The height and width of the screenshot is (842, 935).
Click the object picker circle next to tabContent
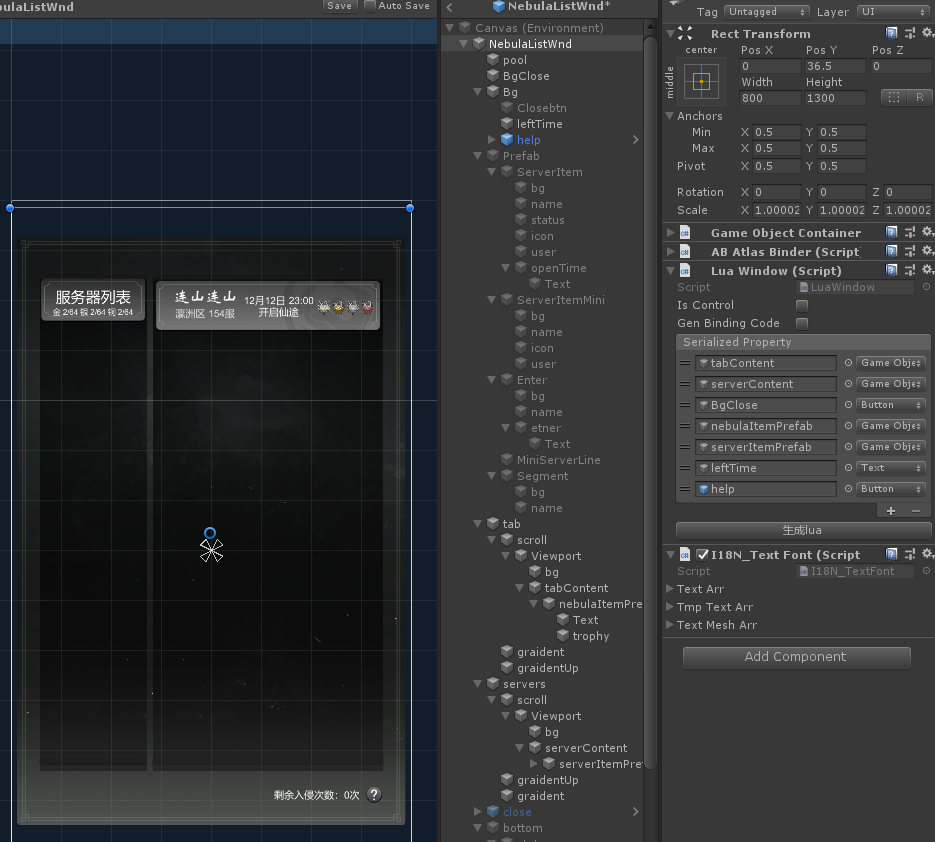pos(848,363)
